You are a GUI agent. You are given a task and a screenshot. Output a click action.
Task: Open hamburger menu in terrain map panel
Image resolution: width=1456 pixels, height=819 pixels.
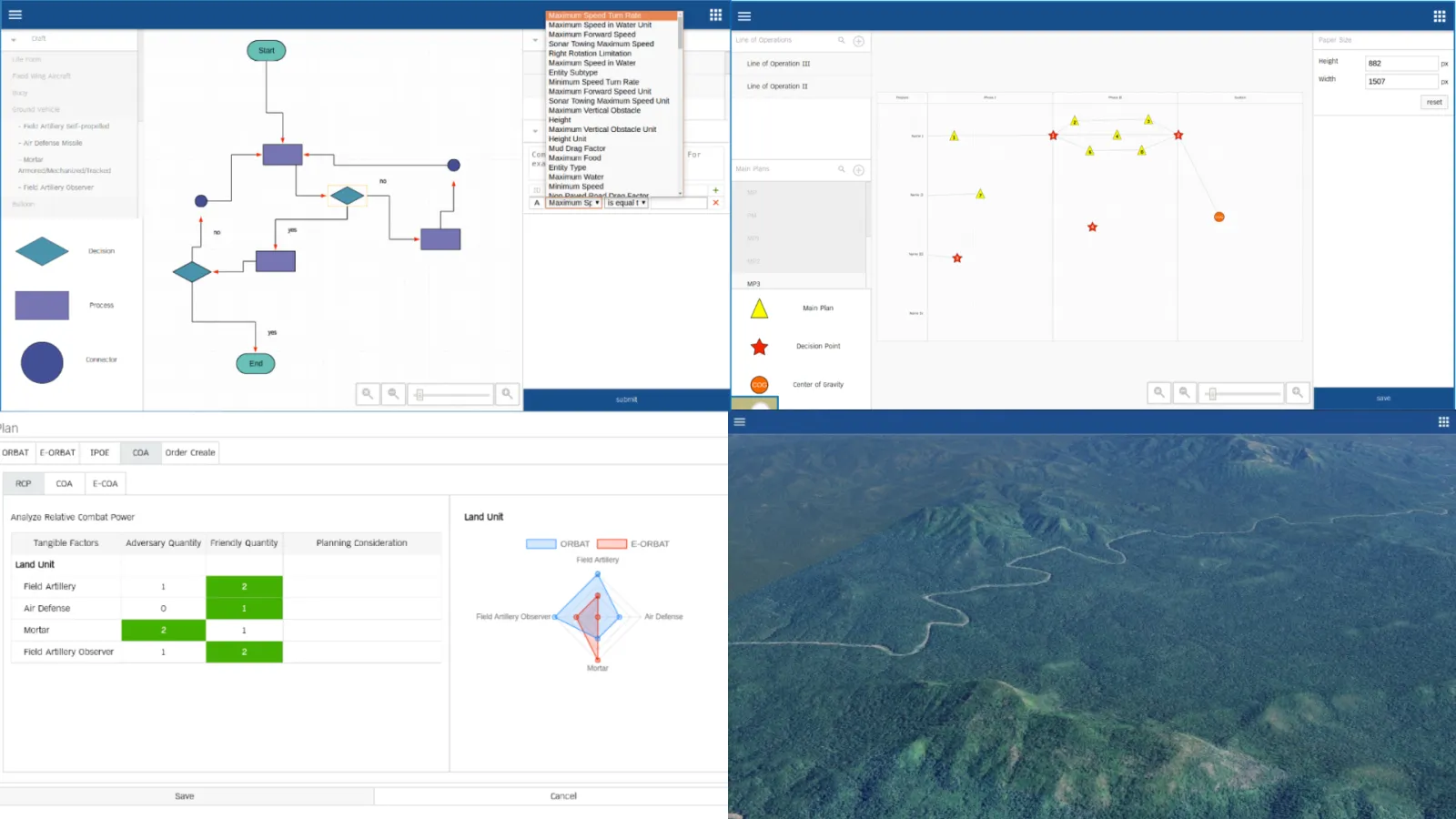(x=740, y=421)
